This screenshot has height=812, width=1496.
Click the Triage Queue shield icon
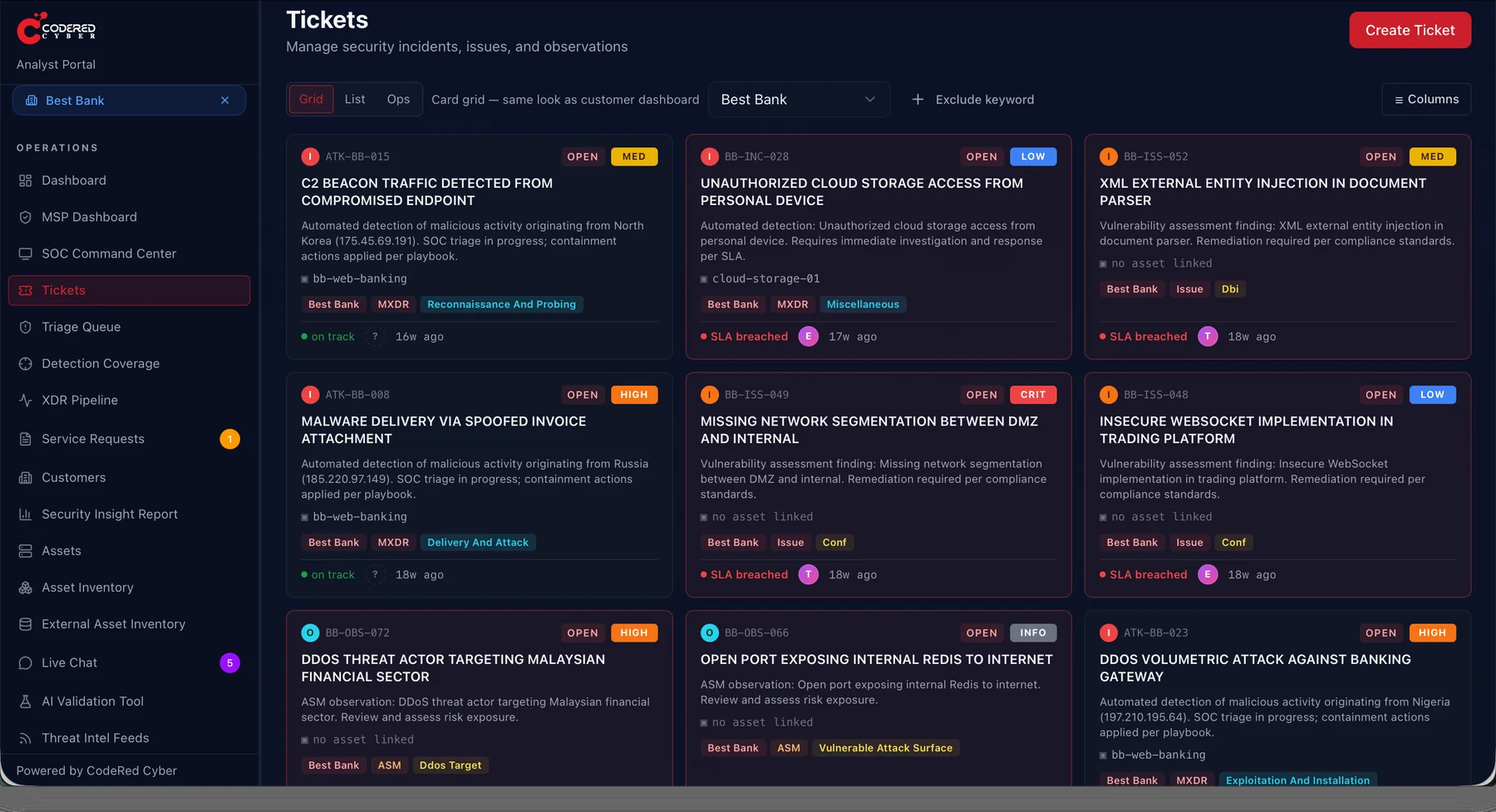coord(26,327)
